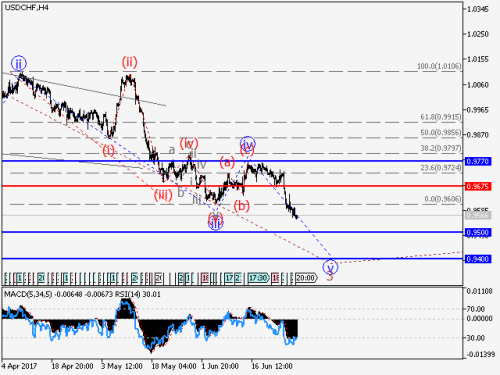Select the red 0.9675 price level label
Image resolution: width=500 pixels, height=375 pixels.
coord(478,186)
